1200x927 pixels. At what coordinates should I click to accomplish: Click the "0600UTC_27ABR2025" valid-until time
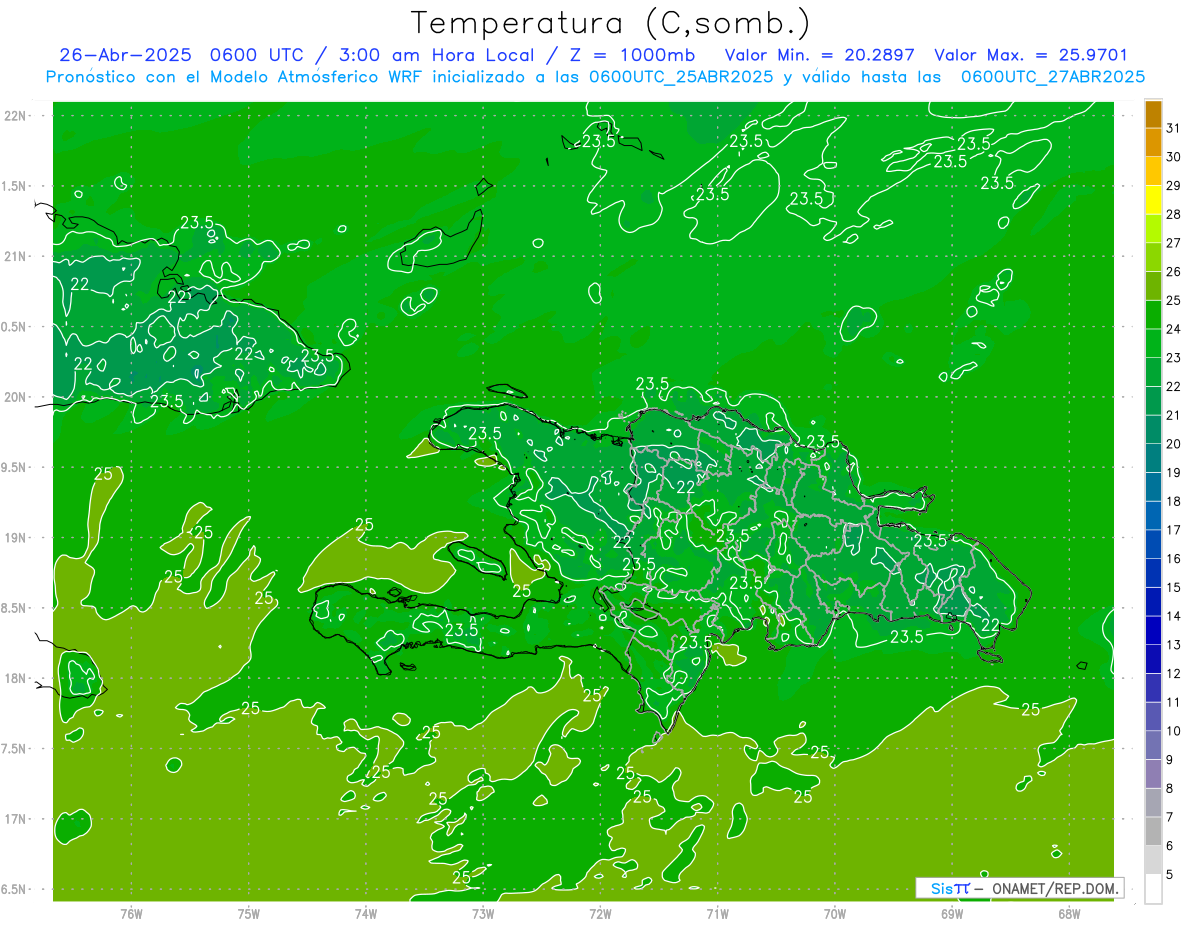(x=1053, y=77)
